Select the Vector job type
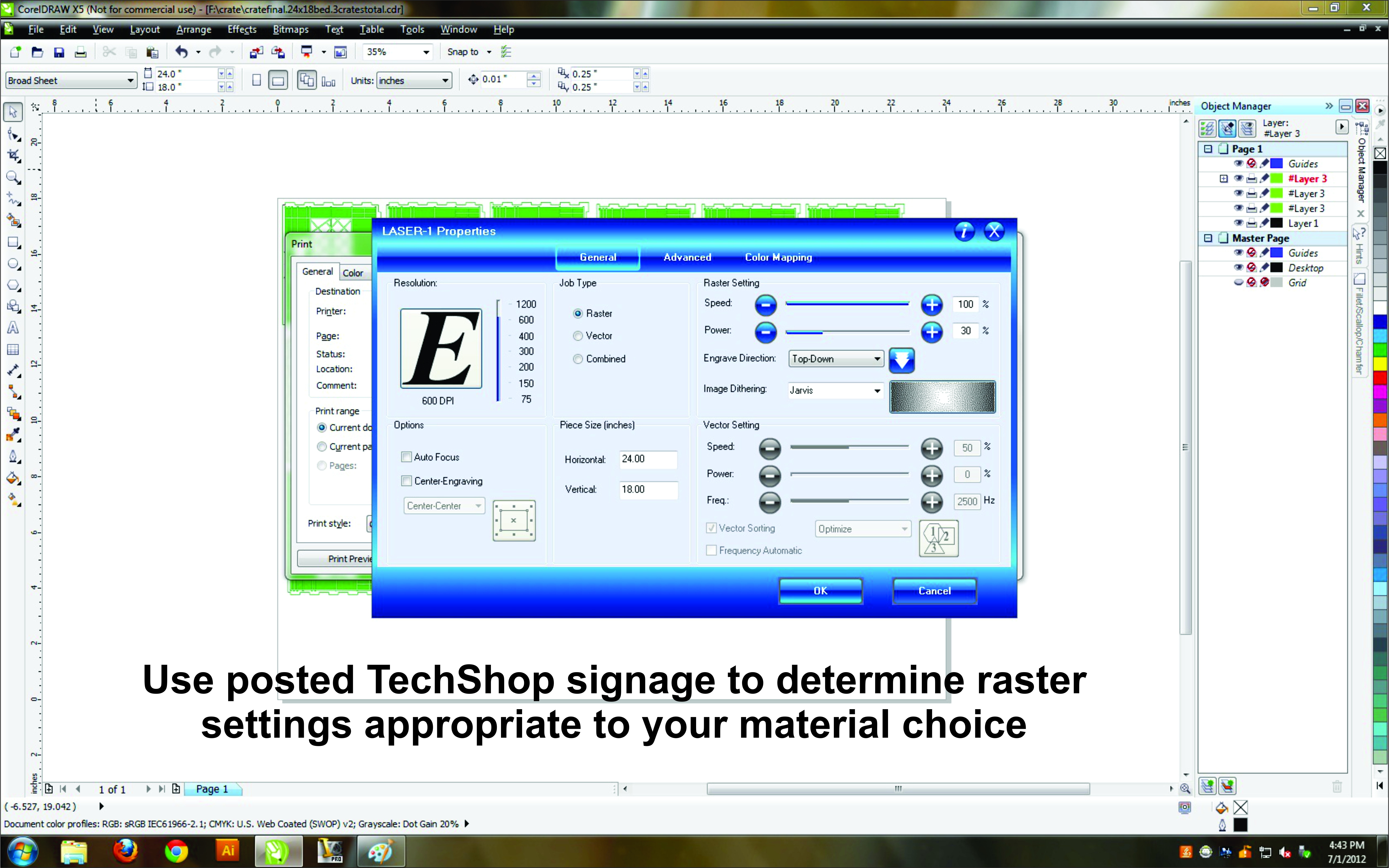 (578, 336)
